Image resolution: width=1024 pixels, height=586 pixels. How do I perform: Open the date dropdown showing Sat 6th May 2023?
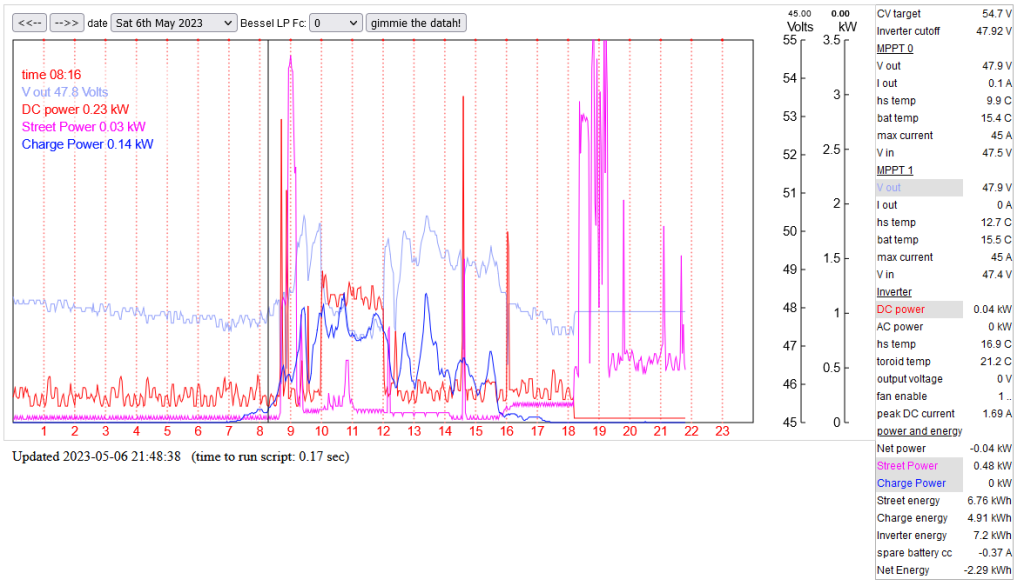[174, 22]
